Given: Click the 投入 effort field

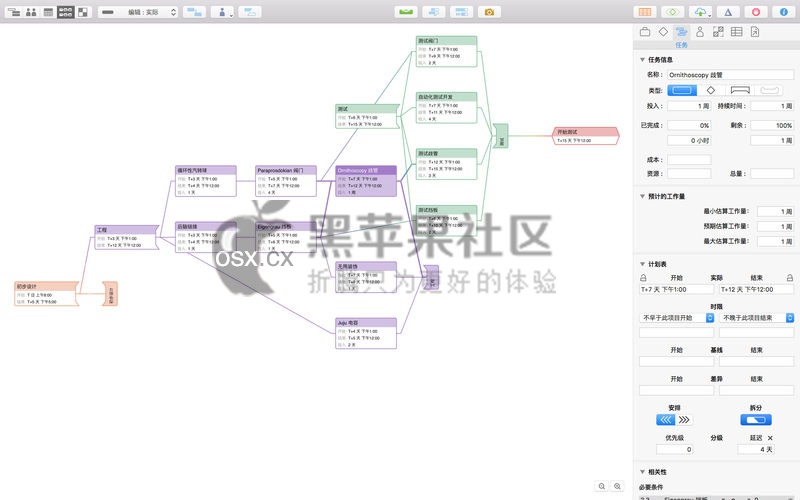Looking at the screenshot, I should (x=689, y=106).
